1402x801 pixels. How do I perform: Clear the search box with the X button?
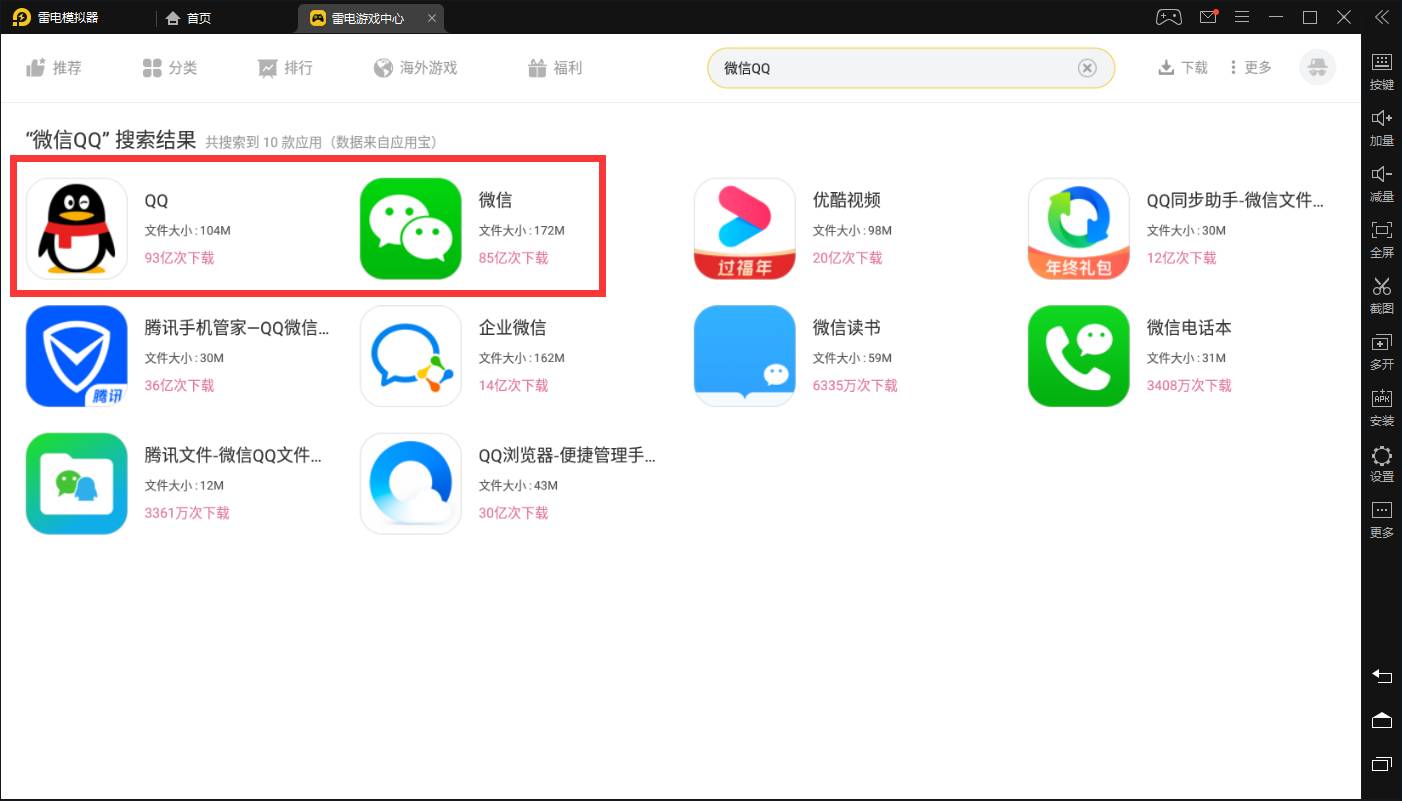(x=1087, y=68)
